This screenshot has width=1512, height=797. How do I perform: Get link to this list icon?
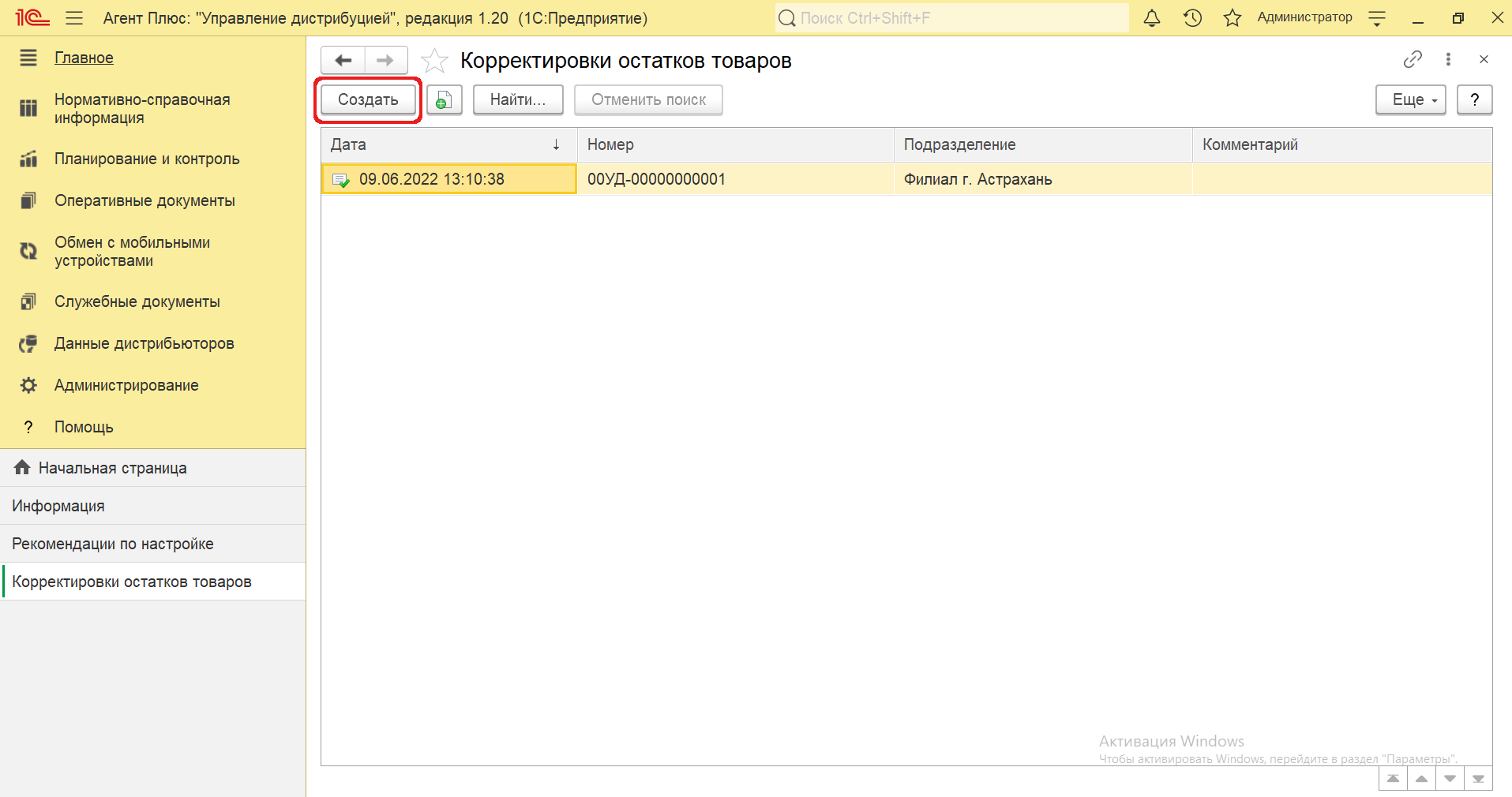tap(1413, 59)
